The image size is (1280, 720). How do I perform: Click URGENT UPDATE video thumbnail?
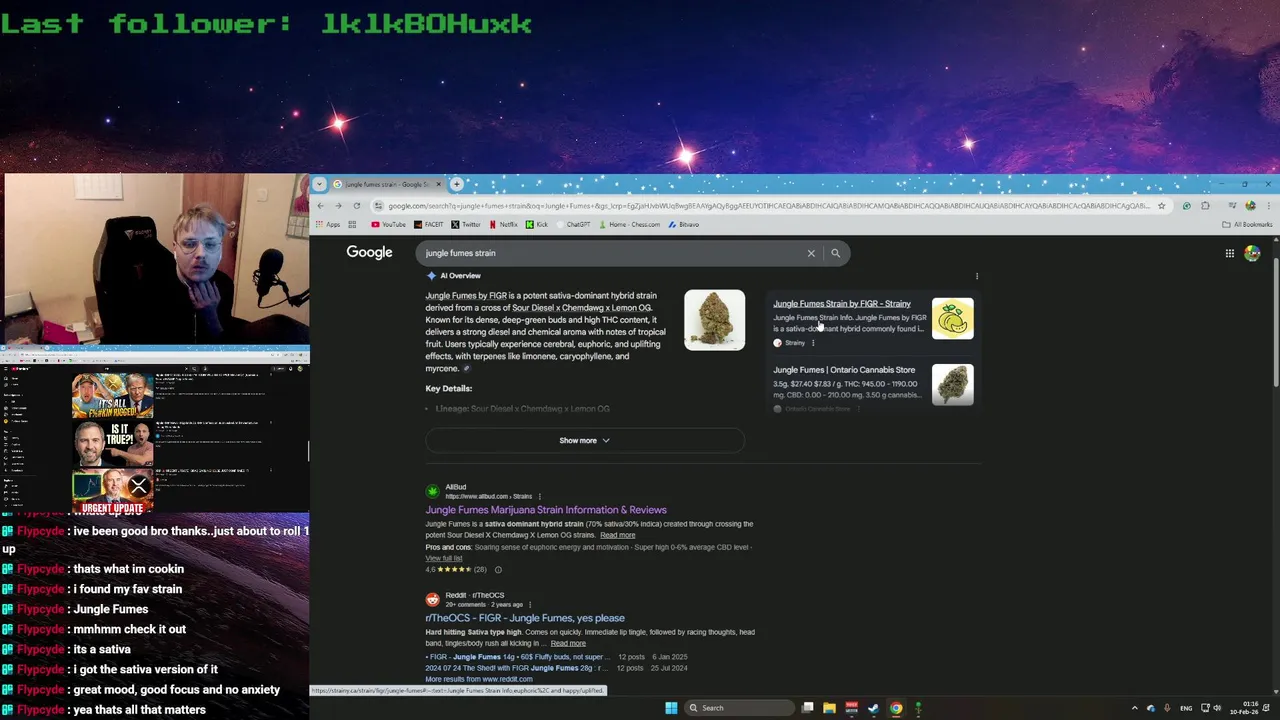112,492
